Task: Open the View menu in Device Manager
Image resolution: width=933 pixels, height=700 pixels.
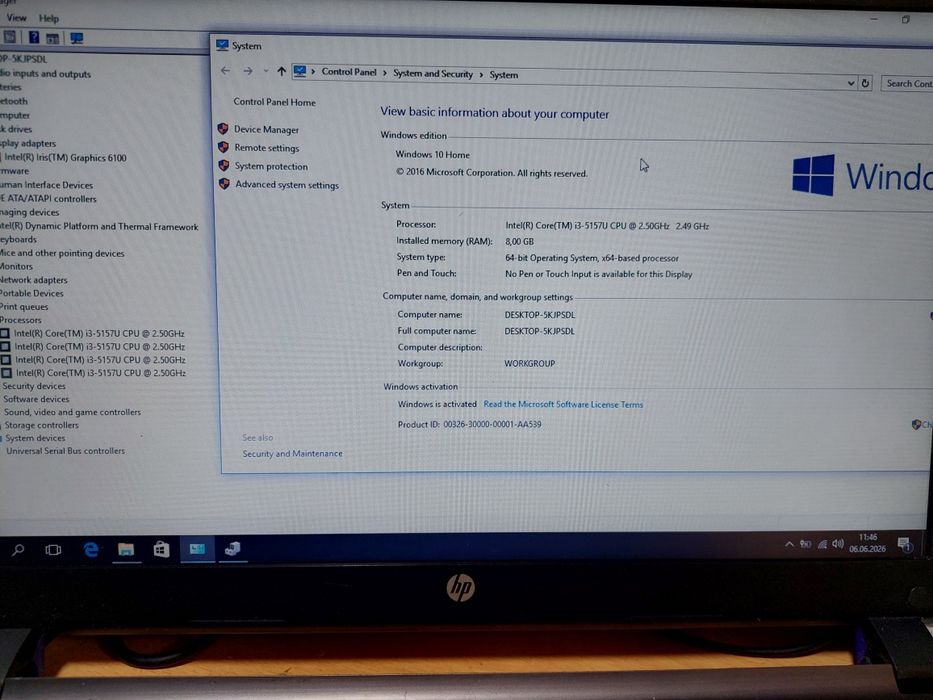Action: (x=17, y=18)
